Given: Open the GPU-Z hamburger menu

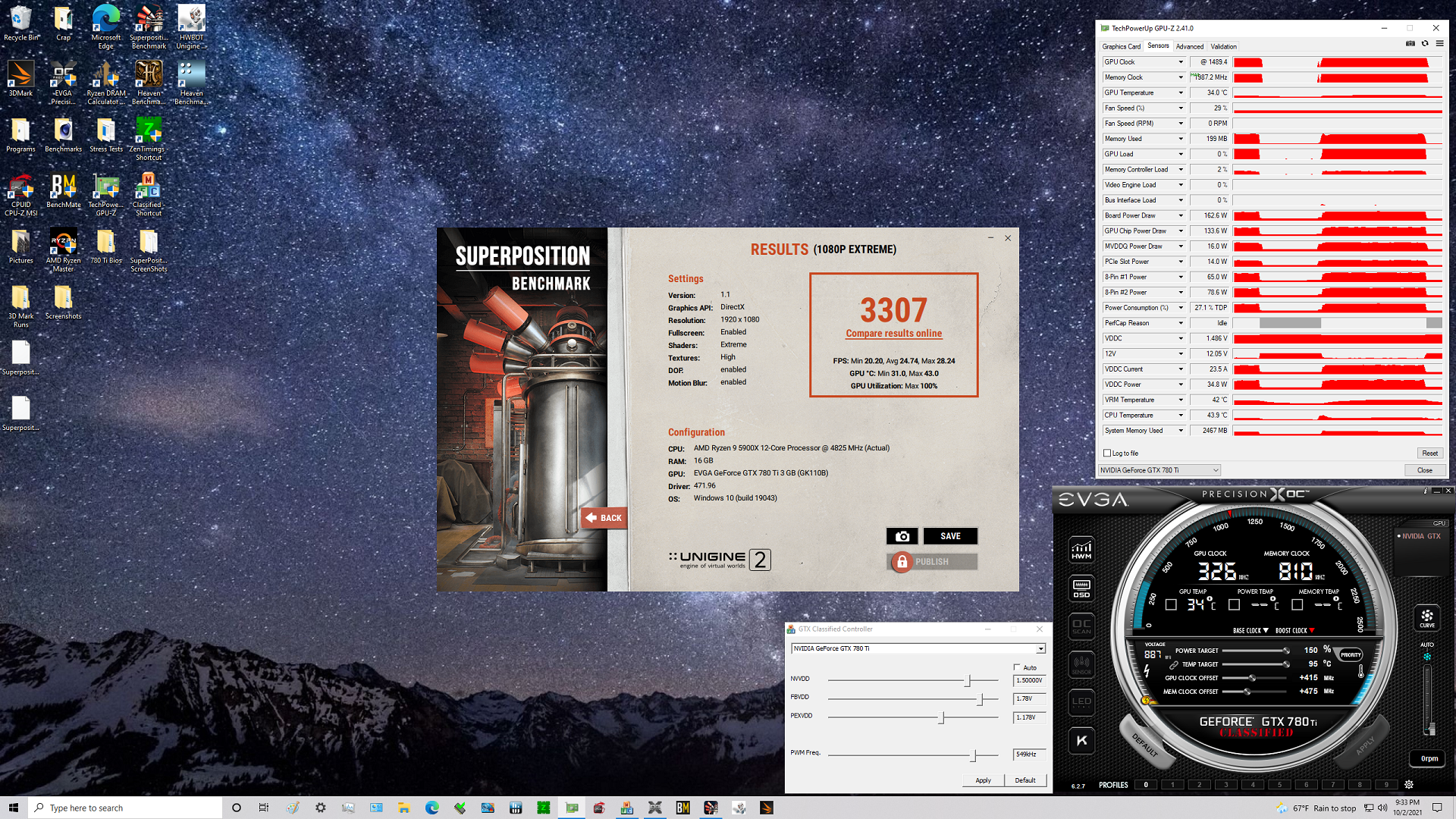Looking at the screenshot, I should point(1439,44).
